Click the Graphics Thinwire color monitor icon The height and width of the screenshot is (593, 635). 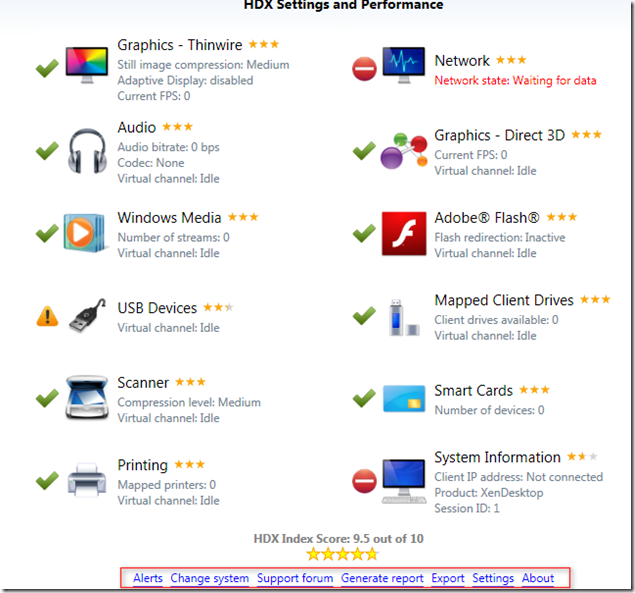coord(87,66)
